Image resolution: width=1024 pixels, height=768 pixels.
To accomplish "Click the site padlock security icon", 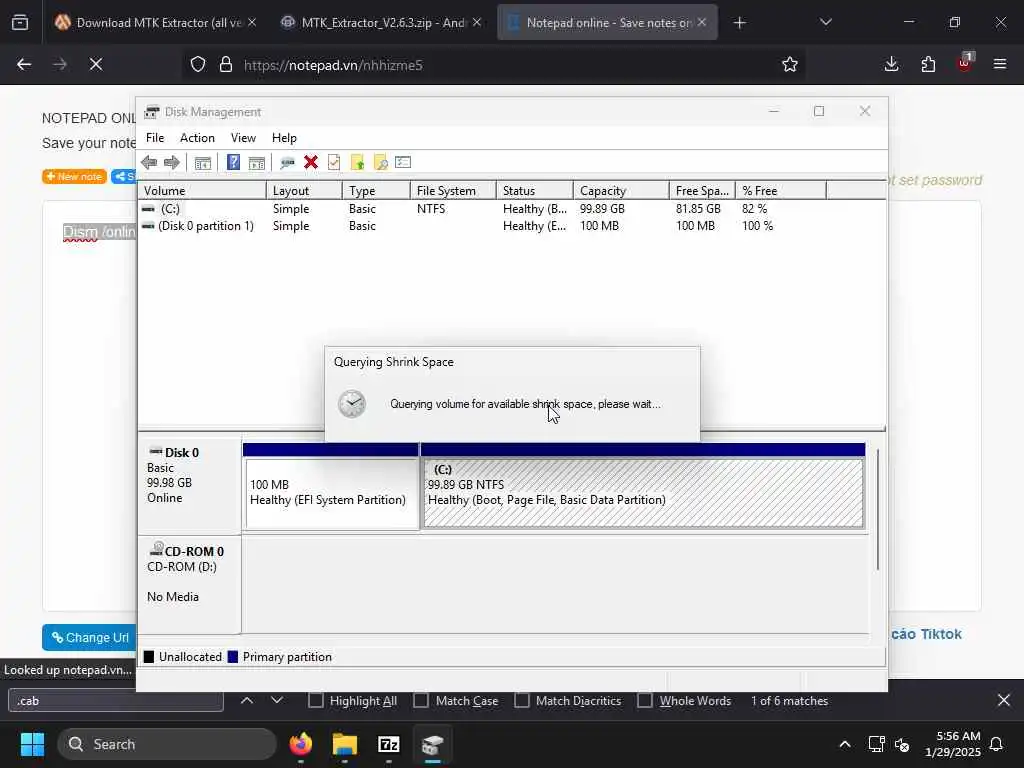I will 226,64.
